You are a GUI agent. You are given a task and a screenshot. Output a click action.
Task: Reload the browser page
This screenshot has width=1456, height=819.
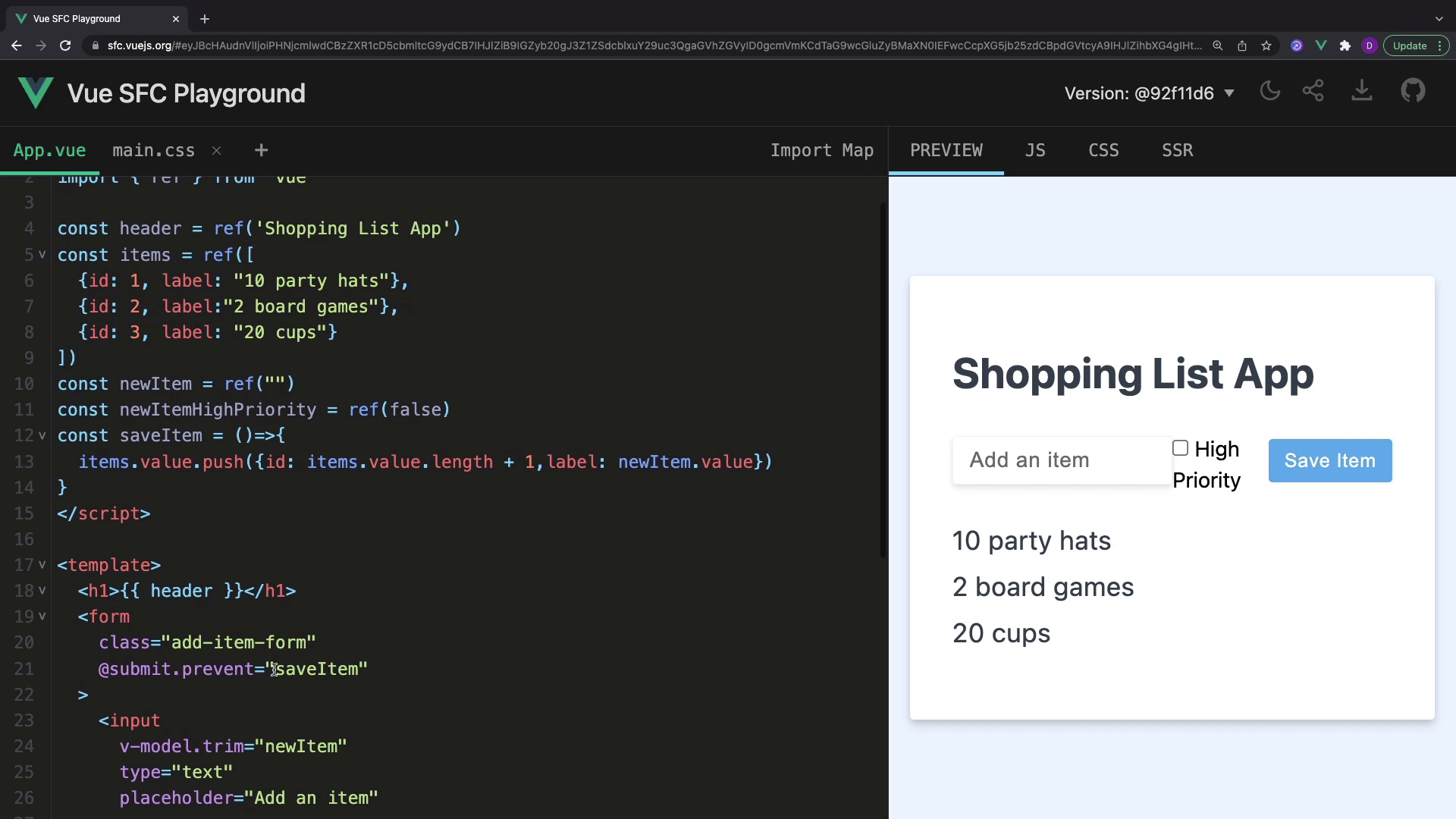(65, 45)
